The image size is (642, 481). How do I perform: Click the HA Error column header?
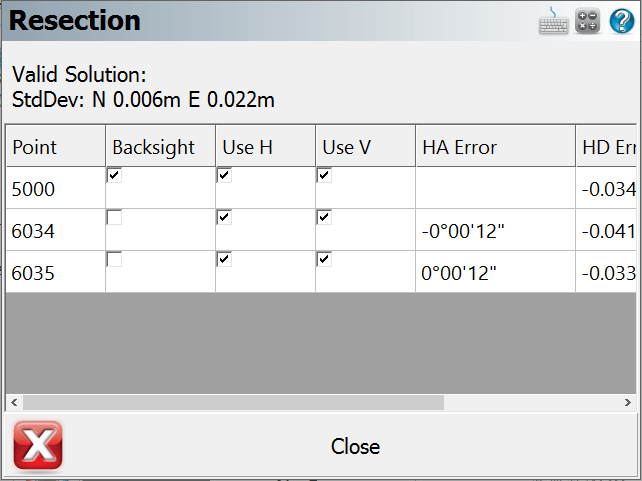click(495, 147)
